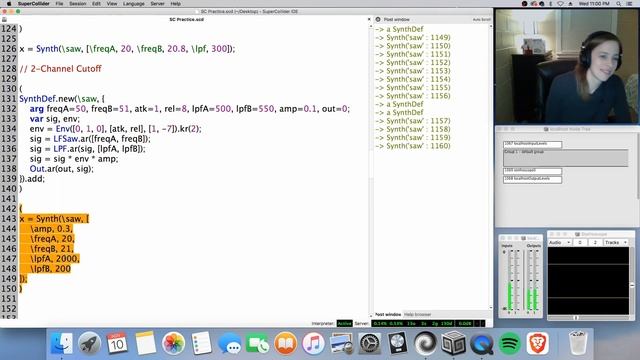Click the swirl spiral app icon in dock

pyautogui.click(x=425, y=343)
